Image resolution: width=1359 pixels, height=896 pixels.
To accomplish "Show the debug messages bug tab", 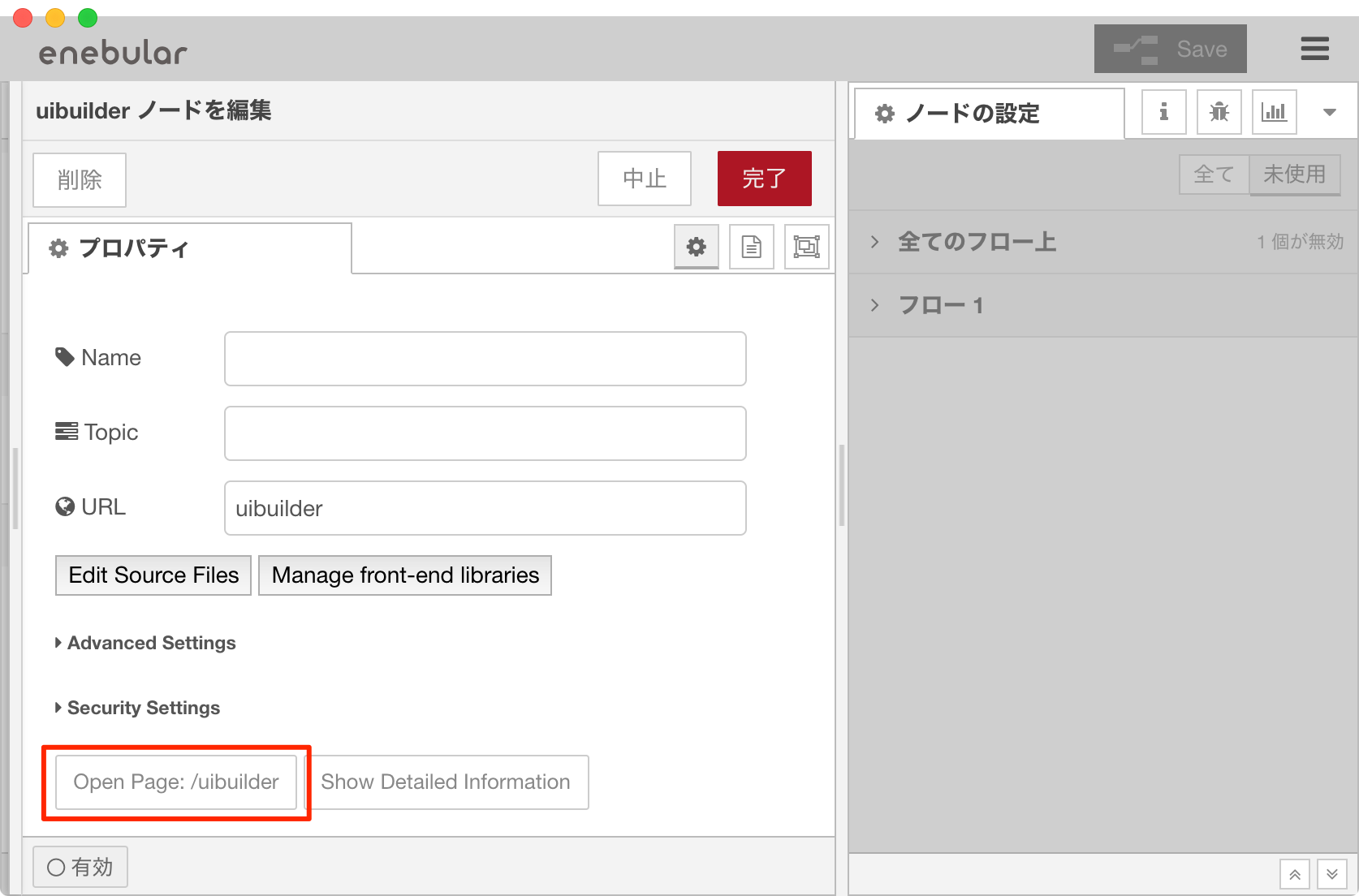I will pyautogui.click(x=1219, y=112).
